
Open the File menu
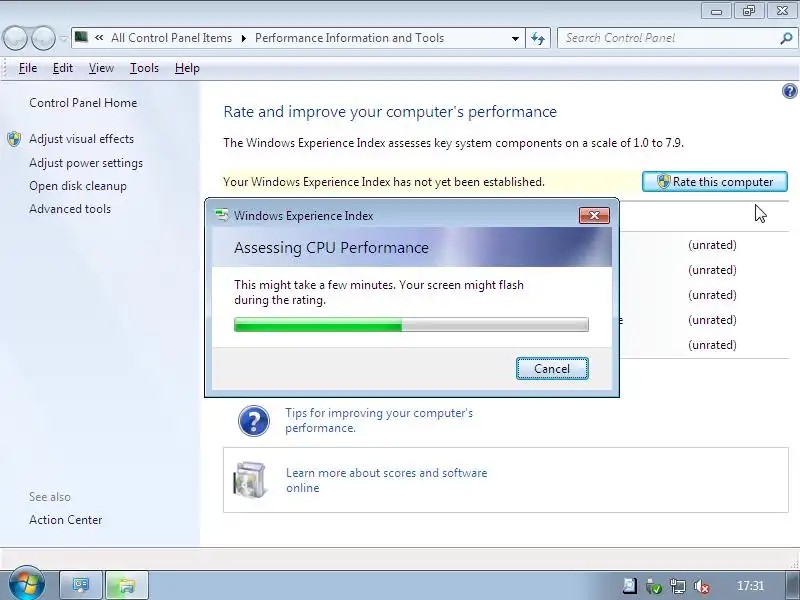pyautogui.click(x=28, y=68)
